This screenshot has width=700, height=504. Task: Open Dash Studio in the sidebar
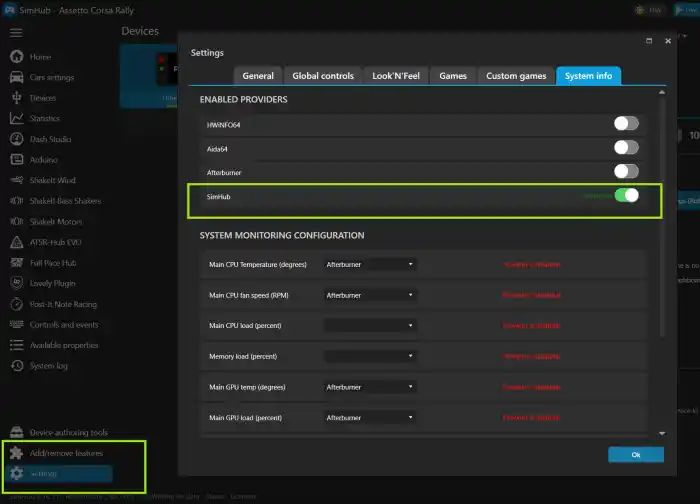(x=50, y=139)
